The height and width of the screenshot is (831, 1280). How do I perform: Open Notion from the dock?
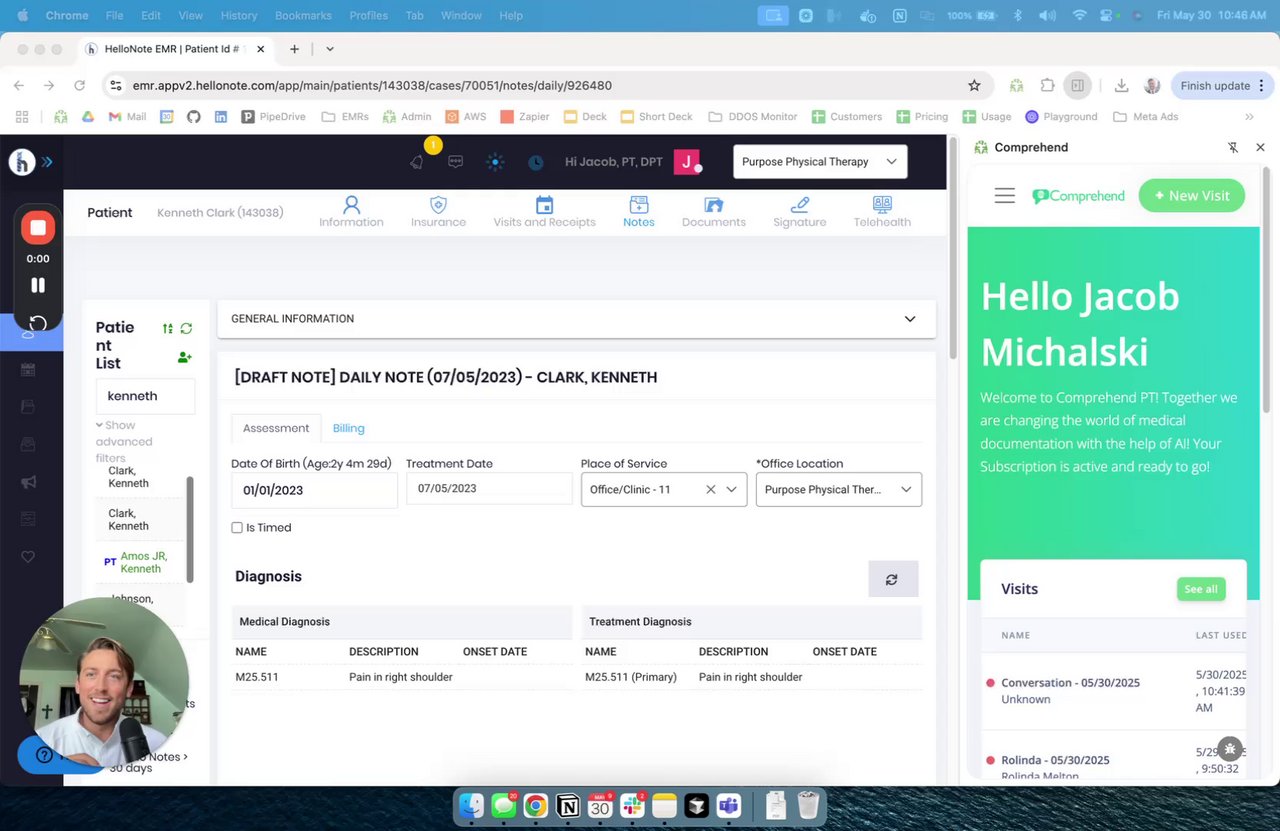pyautogui.click(x=568, y=805)
